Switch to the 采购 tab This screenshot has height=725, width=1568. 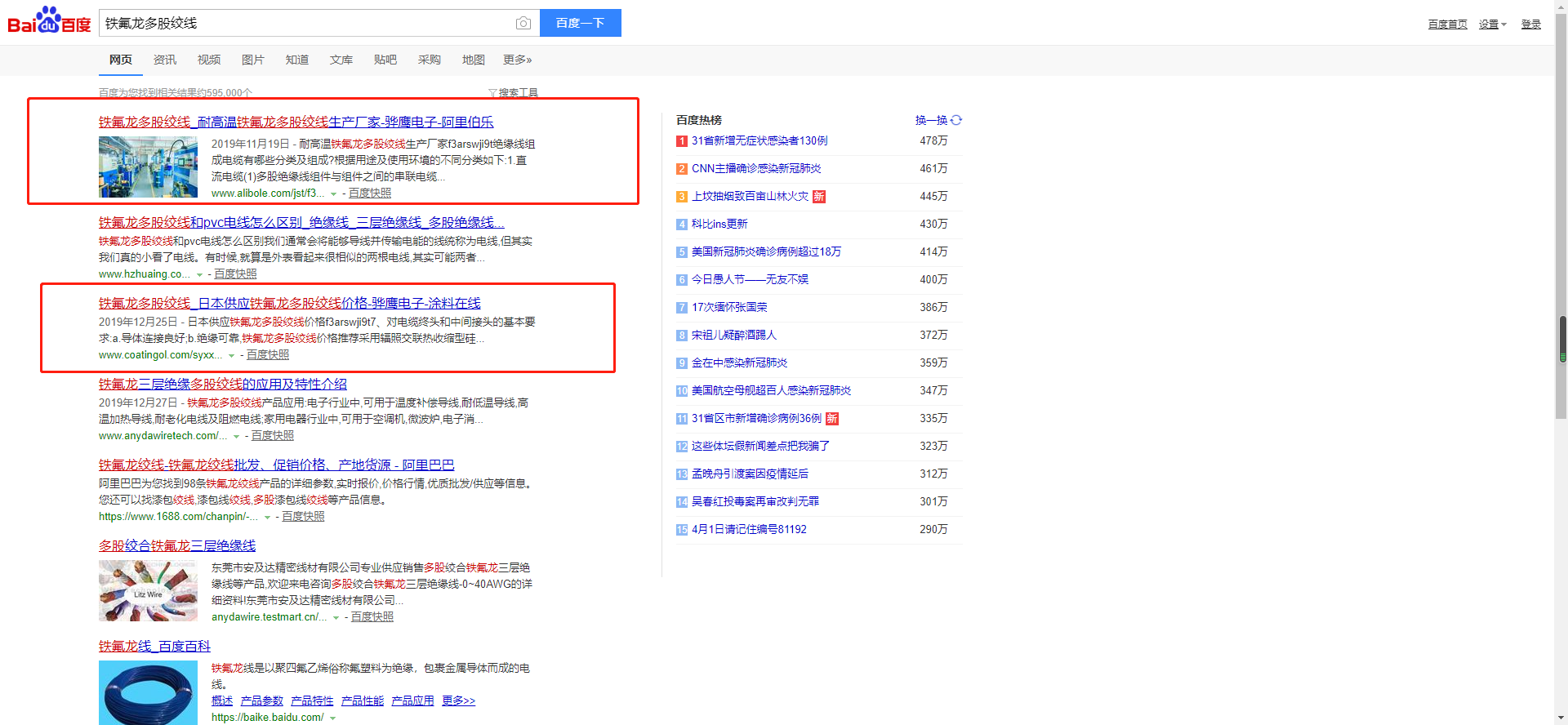click(430, 60)
